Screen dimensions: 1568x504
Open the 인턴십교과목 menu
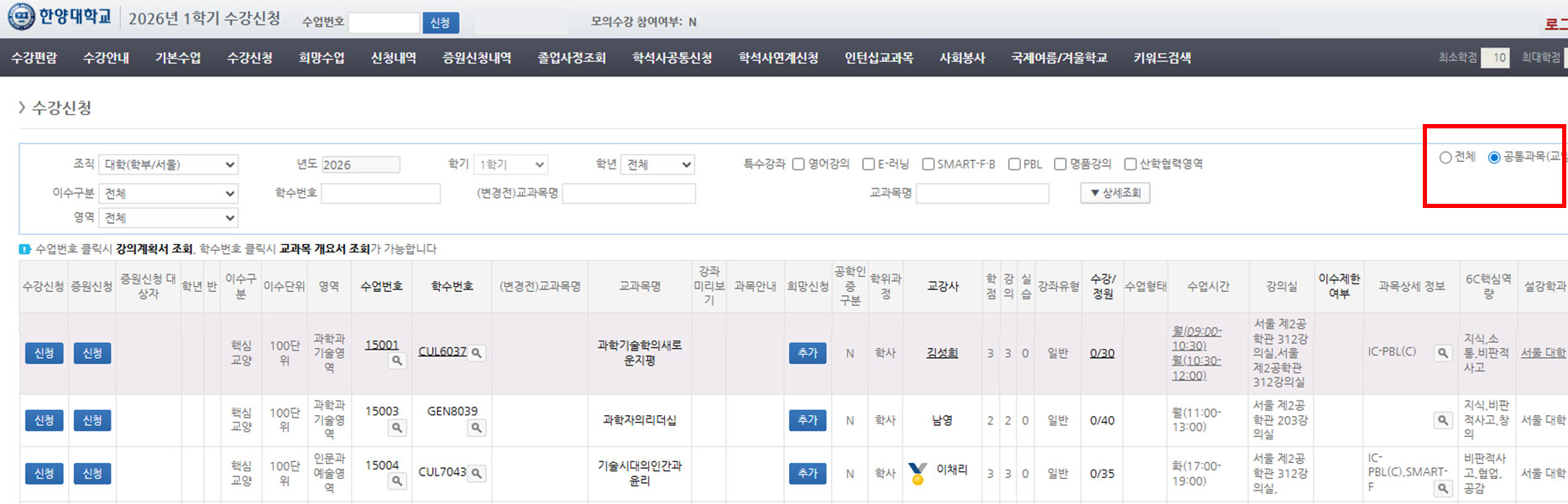[x=879, y=58]
